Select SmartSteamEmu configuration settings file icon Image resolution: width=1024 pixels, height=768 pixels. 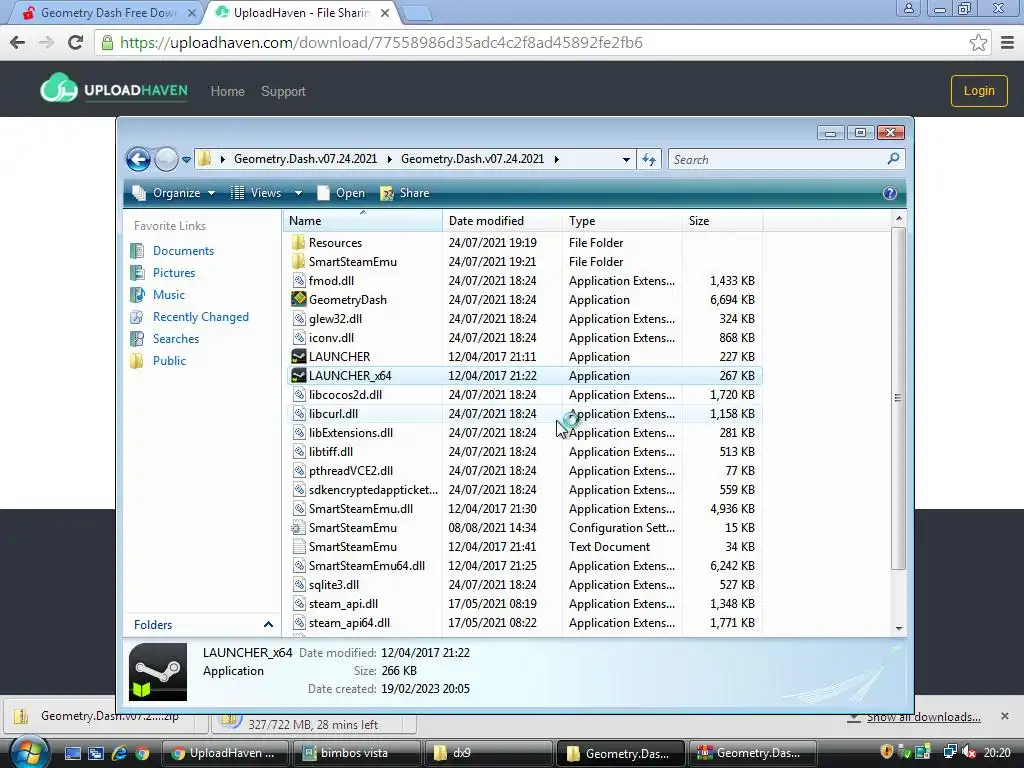(298, 528)
